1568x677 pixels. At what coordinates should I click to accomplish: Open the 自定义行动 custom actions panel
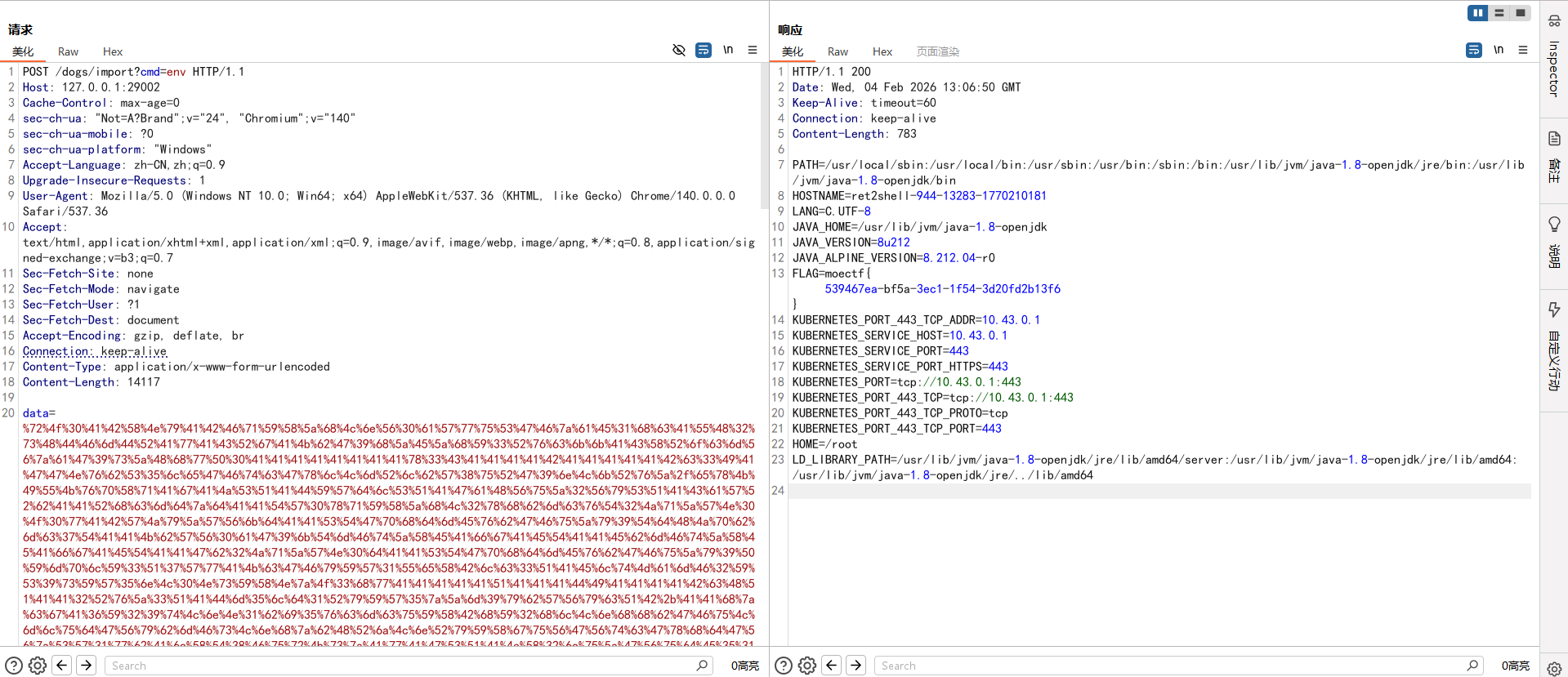1554,343
